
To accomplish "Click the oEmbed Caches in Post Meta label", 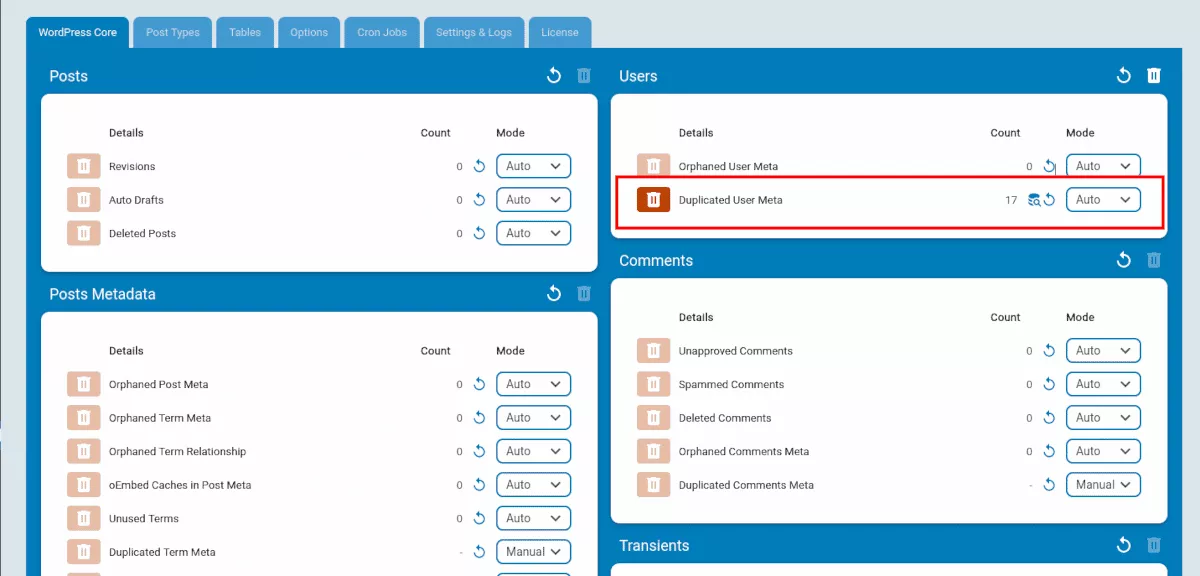I will pos(180,485).
